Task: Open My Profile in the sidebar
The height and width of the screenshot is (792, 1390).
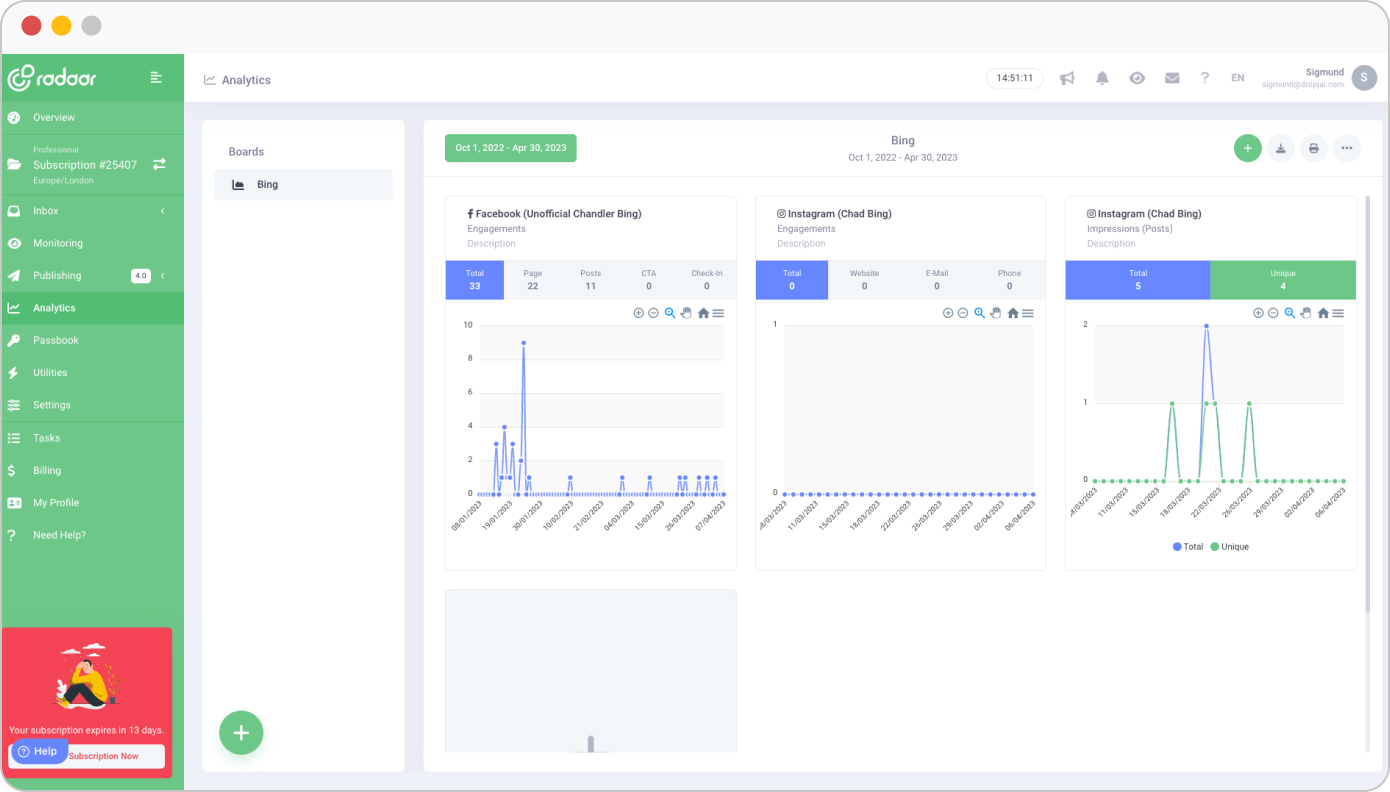Action: pos(92,503)
